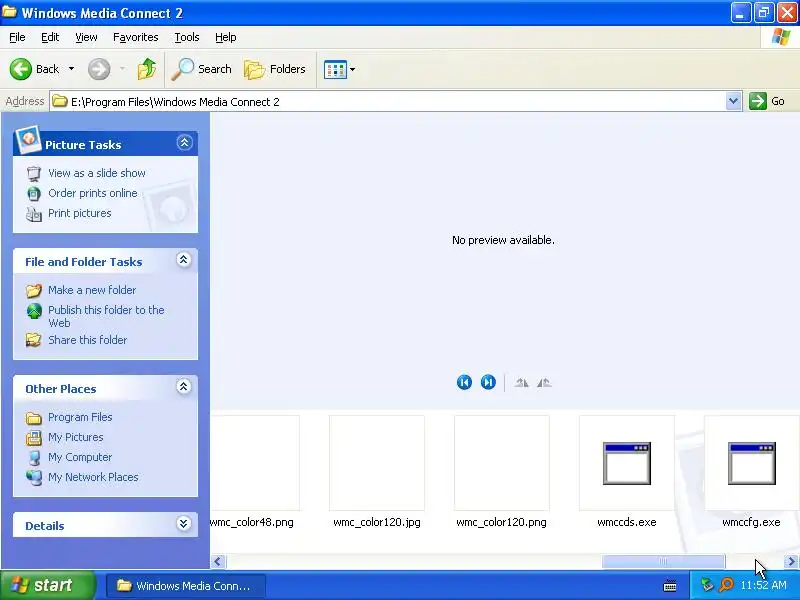This screenshot has height=600, width=800.
Task: Open the Views dropdown button
Action: pyautogui.click(x=339, y=69)
